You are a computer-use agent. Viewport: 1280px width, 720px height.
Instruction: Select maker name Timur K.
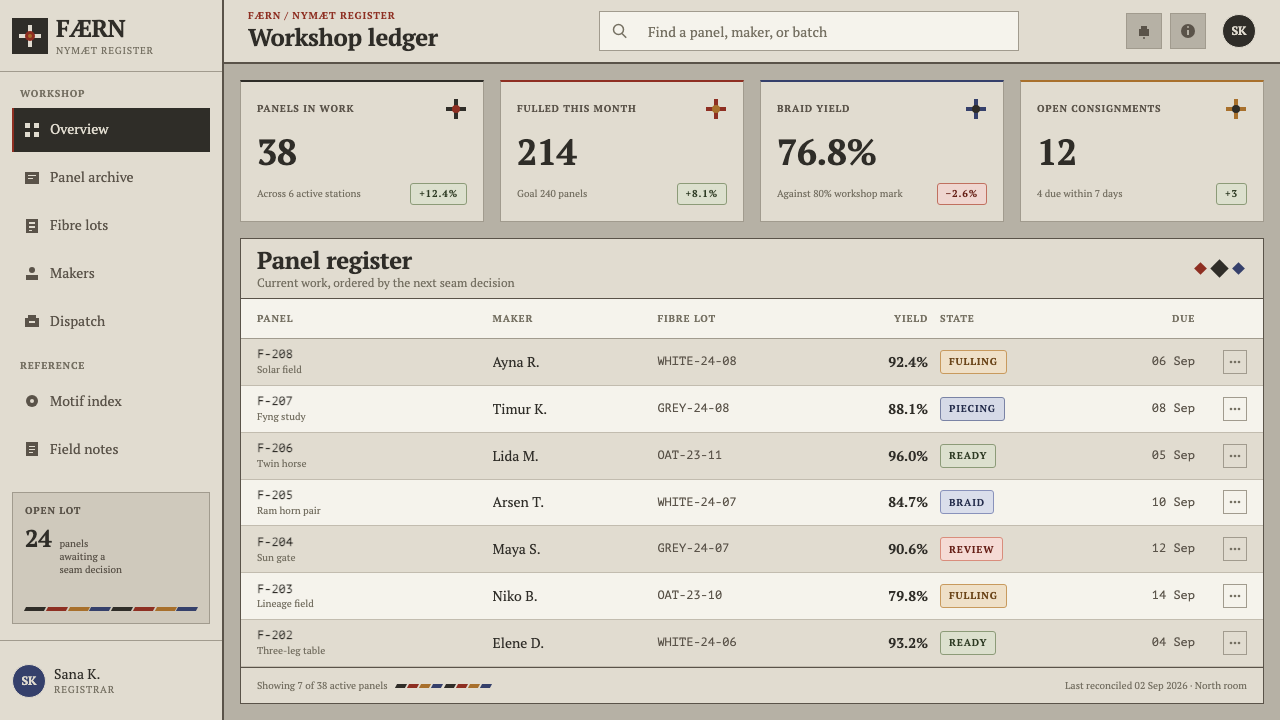(519, 409)
